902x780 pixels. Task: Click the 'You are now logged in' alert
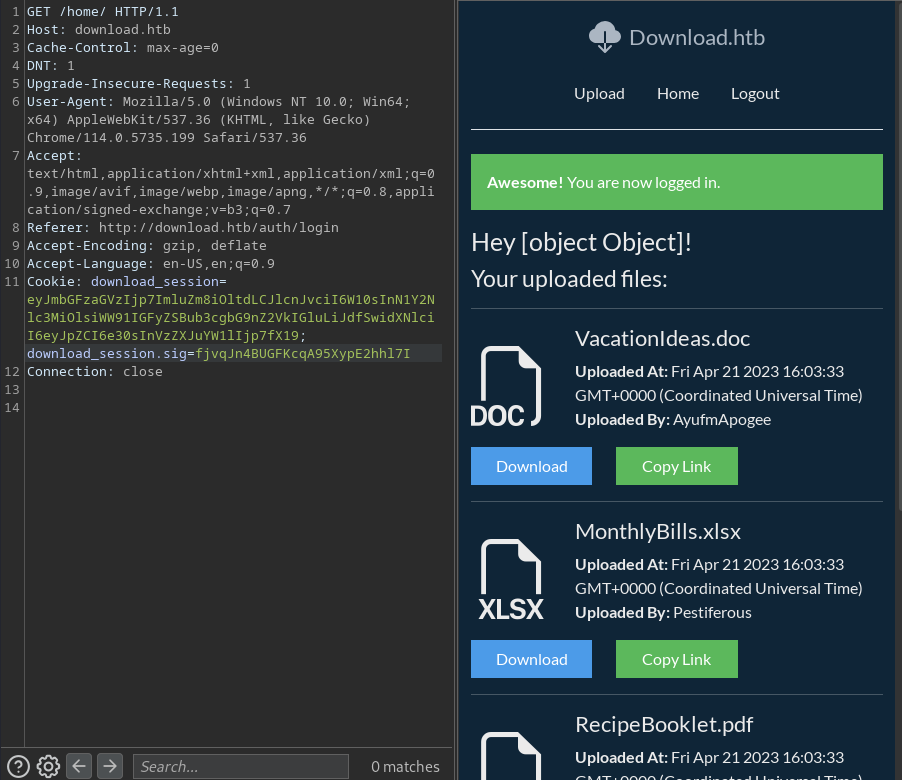676,182
